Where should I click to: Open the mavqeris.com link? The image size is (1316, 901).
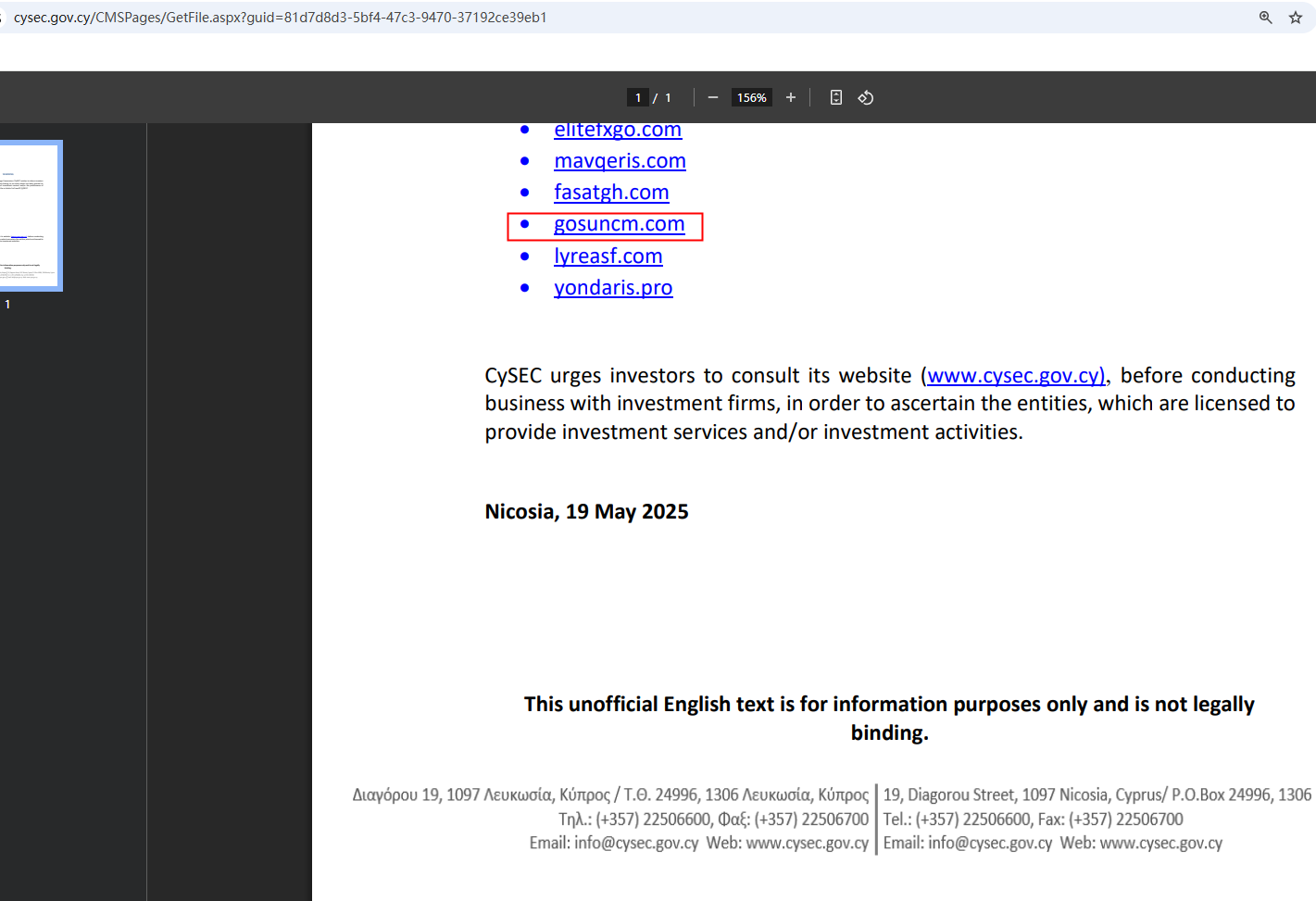click(620, 161)
